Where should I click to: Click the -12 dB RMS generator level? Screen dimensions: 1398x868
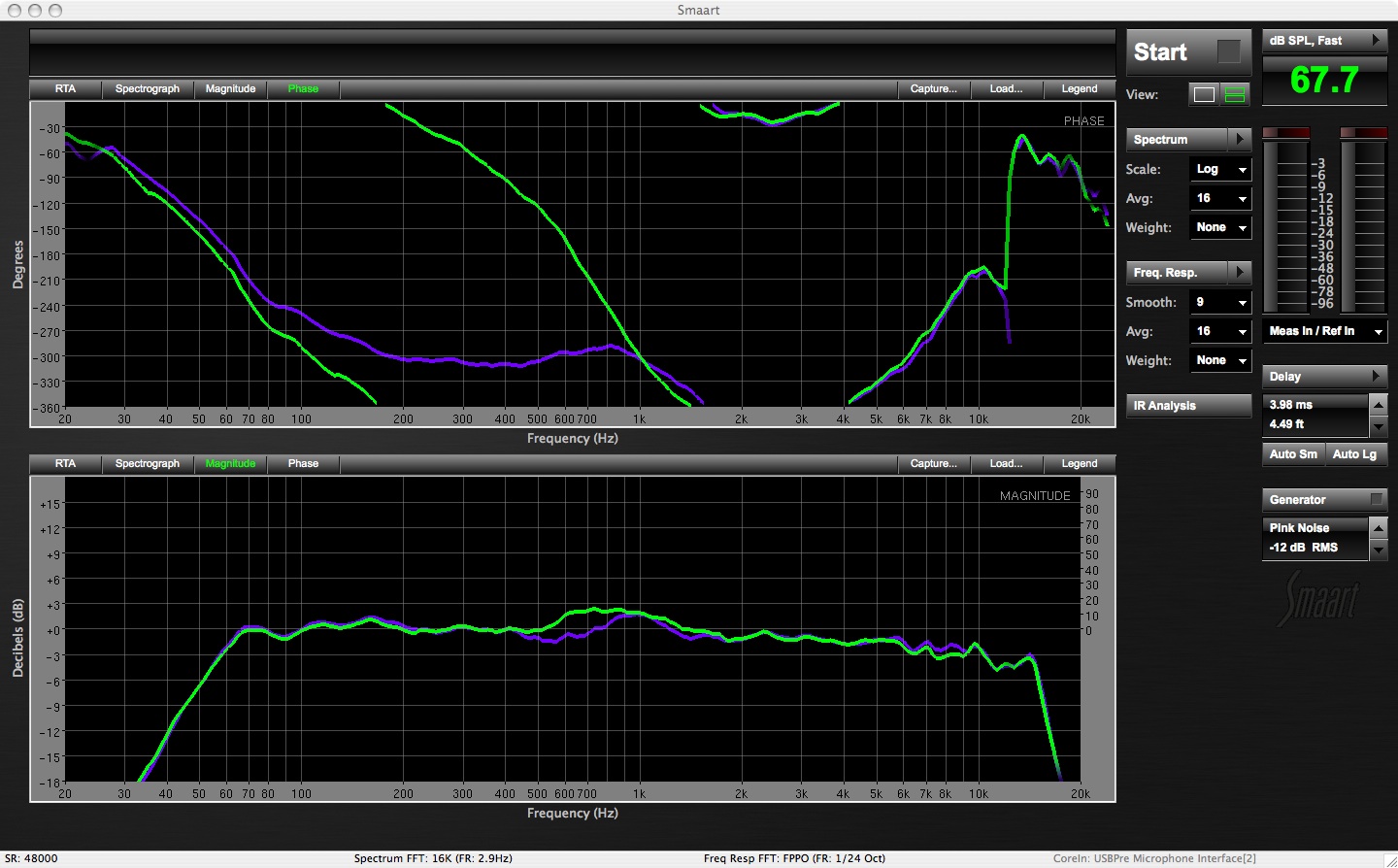click(1304, 548)
